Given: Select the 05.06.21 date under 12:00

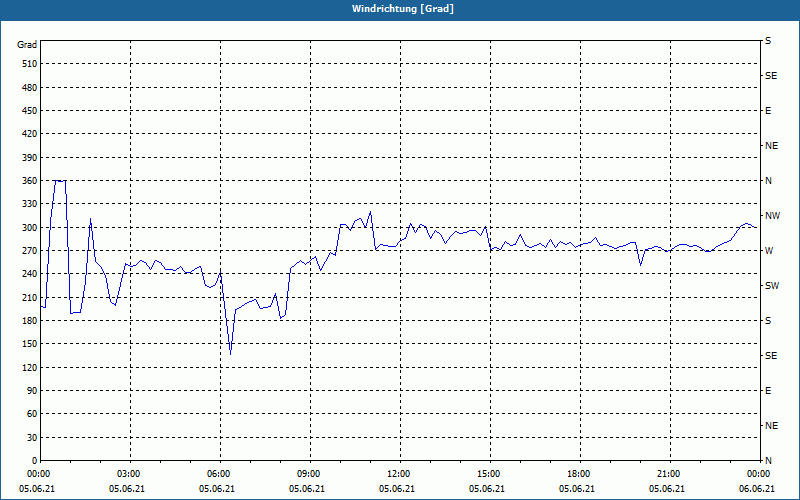Looking at the screenshot, I should coord(396,489).
